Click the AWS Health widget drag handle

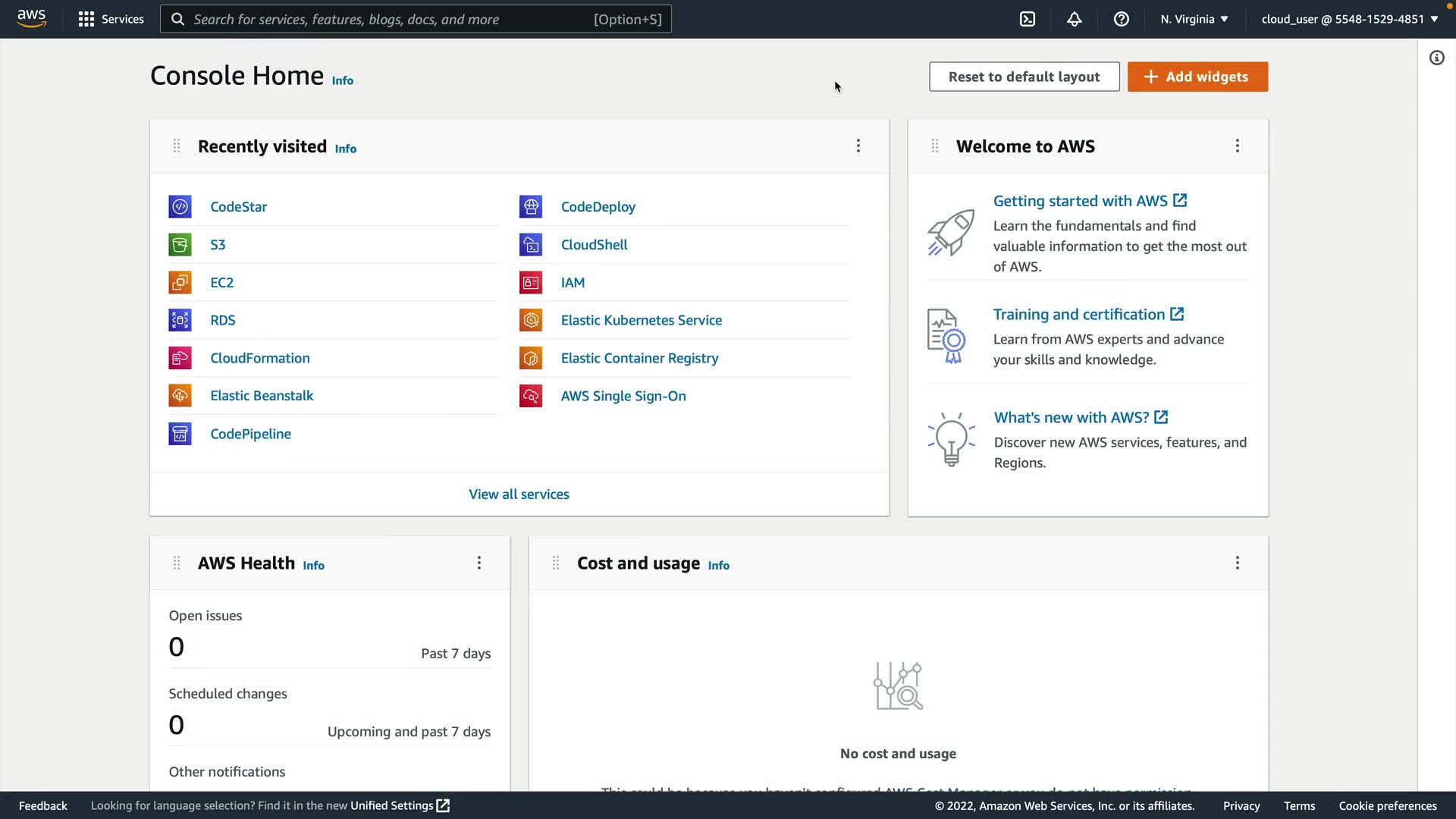click(176, 563)
